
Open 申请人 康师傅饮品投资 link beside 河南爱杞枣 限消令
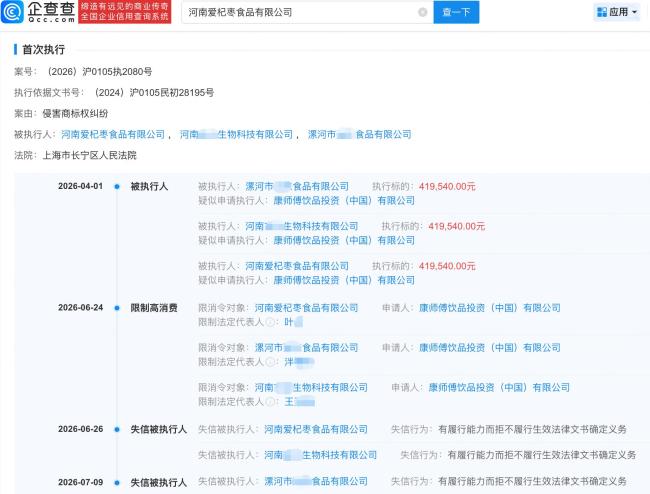(490, 308)
